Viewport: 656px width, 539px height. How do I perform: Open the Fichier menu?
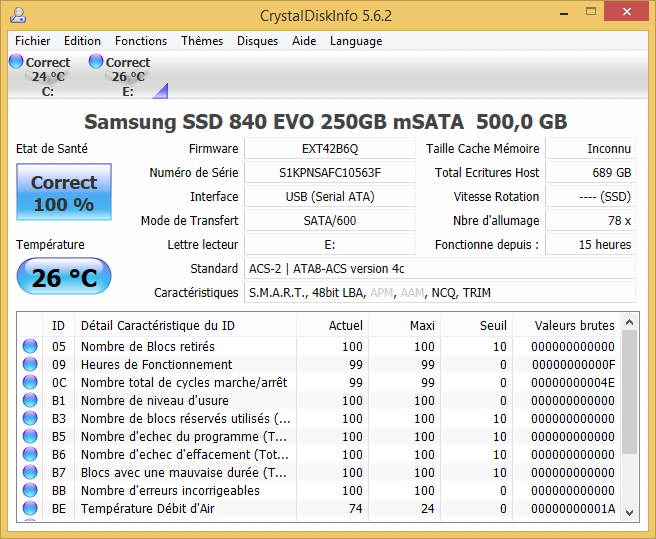[x=33, y=41]
